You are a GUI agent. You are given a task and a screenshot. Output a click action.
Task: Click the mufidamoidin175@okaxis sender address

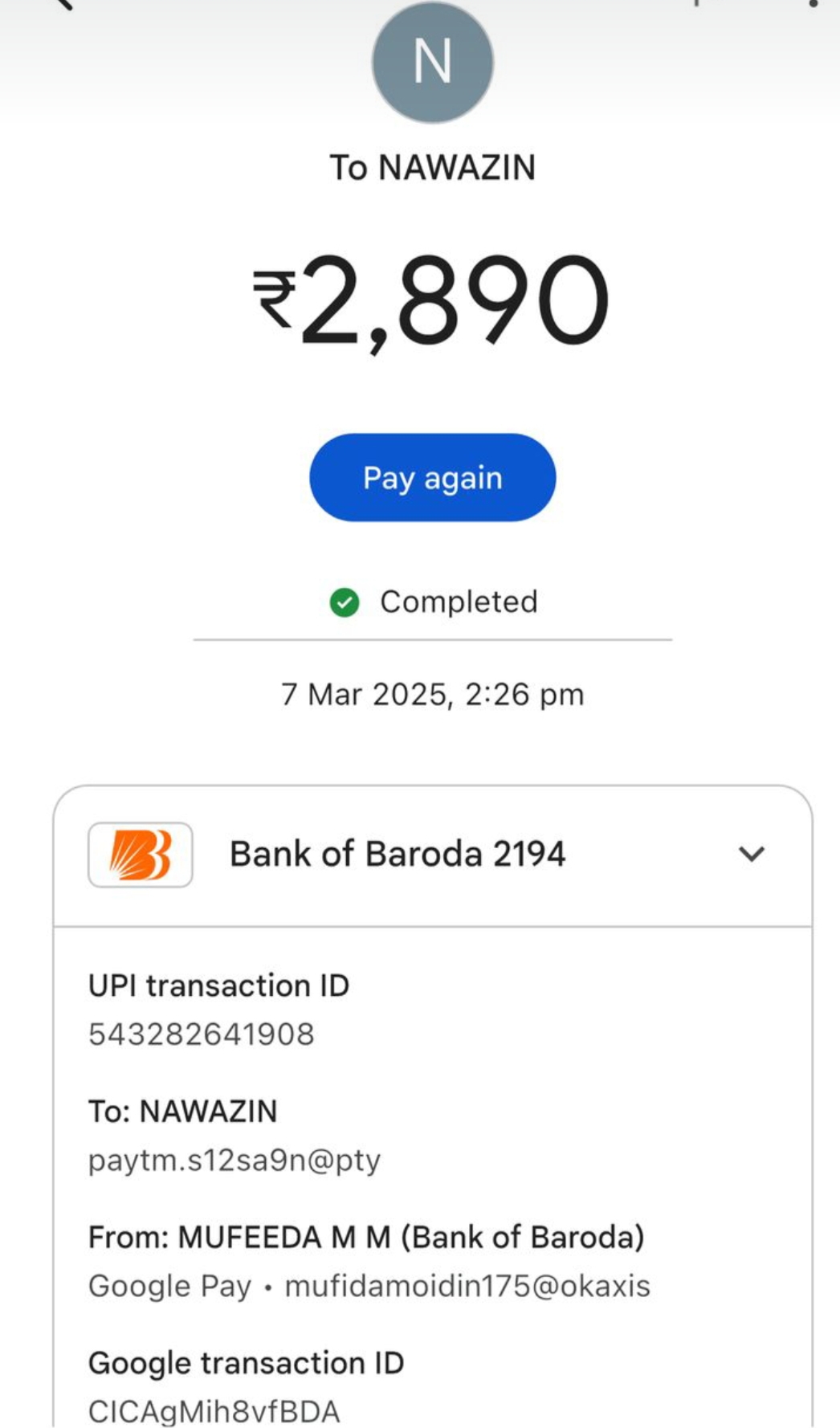467,1287
